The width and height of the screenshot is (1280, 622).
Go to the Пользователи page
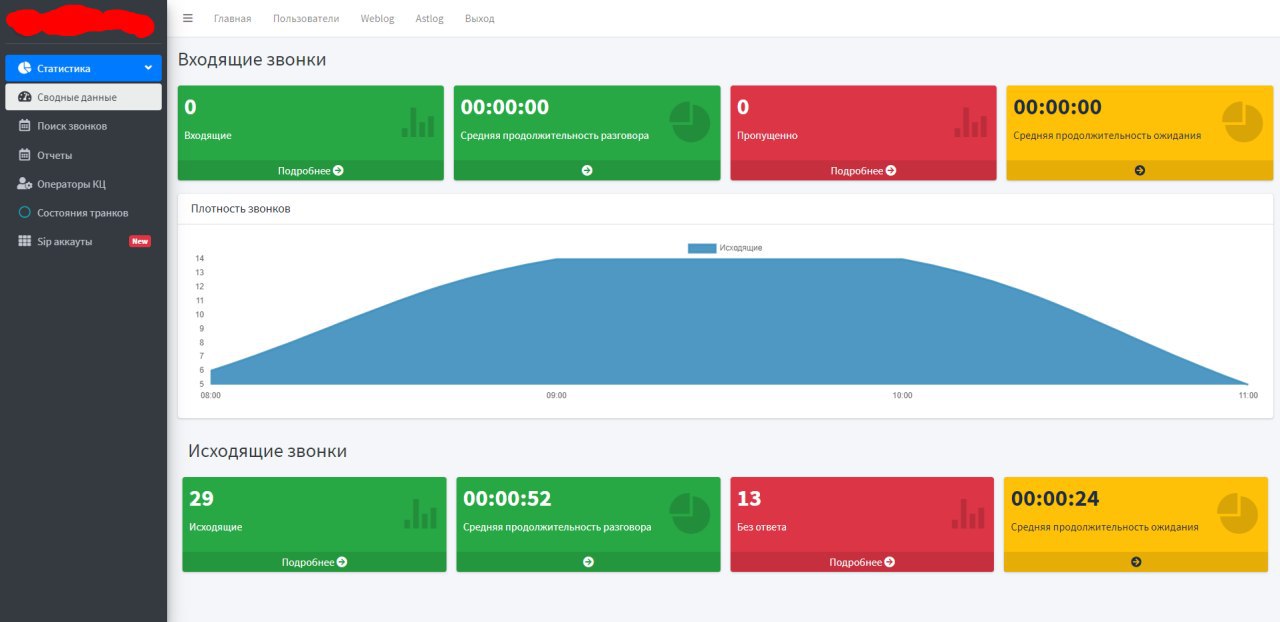(305, 19)
